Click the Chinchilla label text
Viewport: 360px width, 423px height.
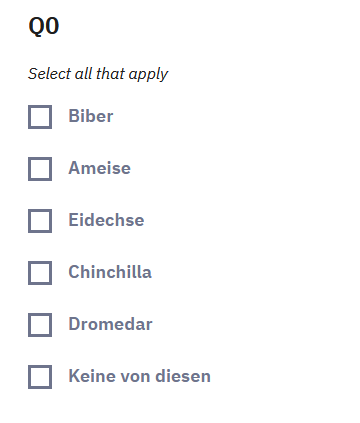click(x=110, y=272)
